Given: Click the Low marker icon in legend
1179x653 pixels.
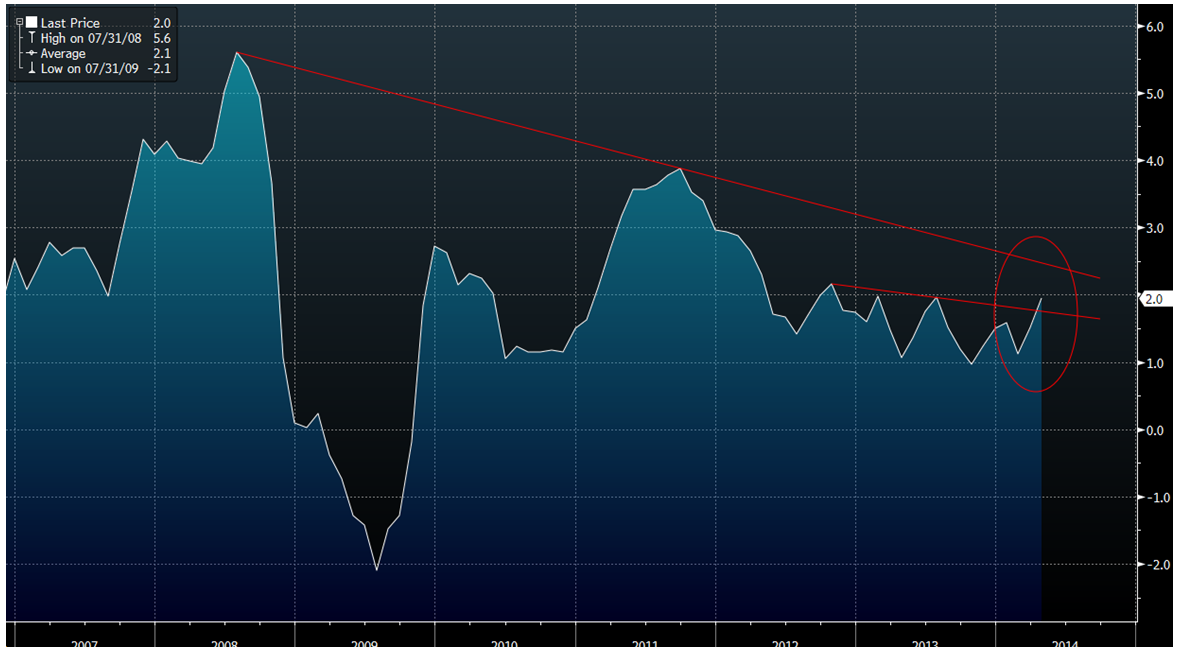Looking at the screenshot, I should pyautogui.click(x=32, y=68).
